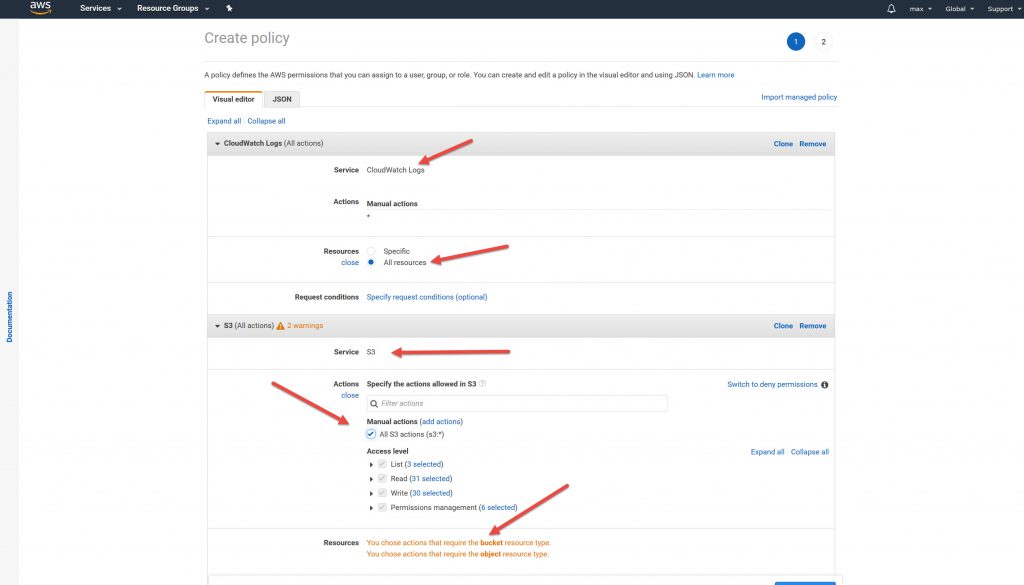Viewport: 1024px width, 585px height.
Task: Click the Import managed policy link
Action: tap(798, 97)
